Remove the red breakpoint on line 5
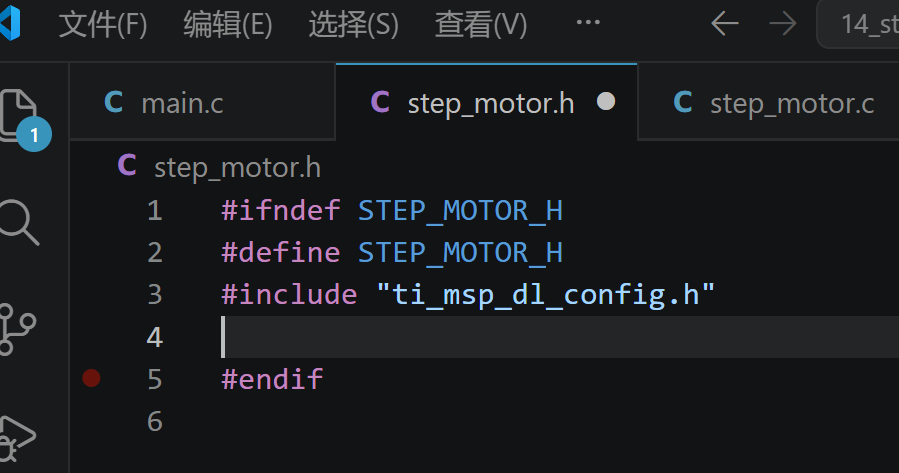This screenshot has height=473, width=899. [x=91, y=378]
